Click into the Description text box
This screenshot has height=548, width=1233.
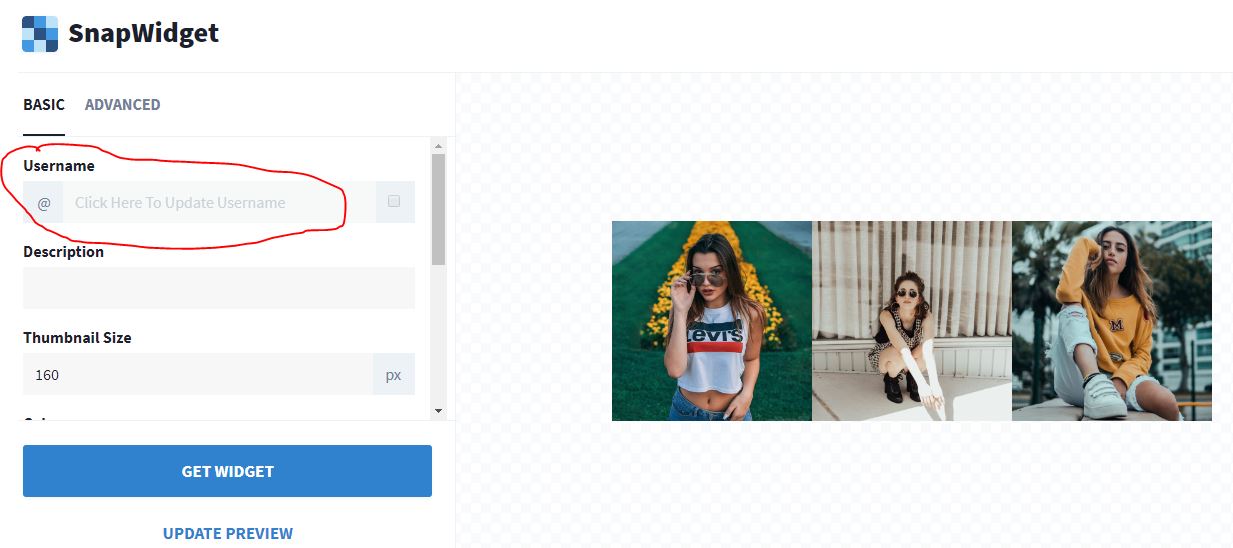pyautogui.click(x=219, y=288)
